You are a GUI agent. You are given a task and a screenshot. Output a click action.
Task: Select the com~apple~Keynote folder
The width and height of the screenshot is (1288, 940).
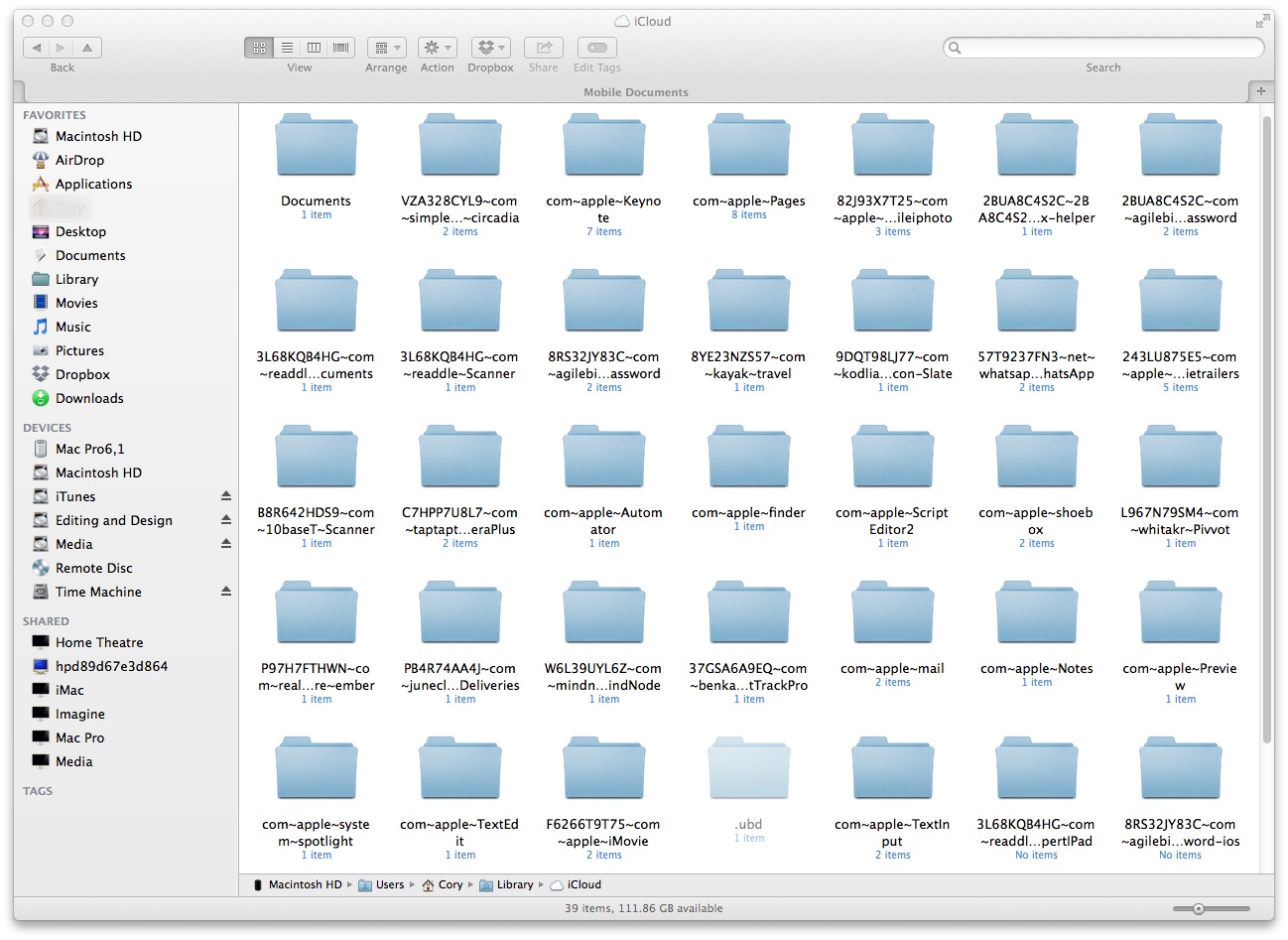(603, 147)
